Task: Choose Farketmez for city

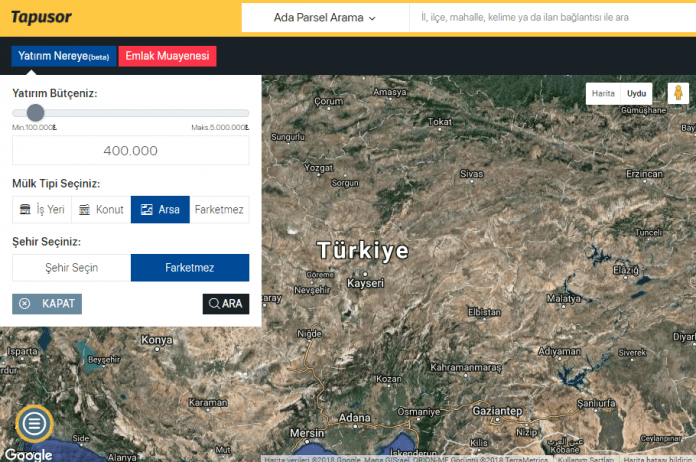Action: click(x=190, y=268)
